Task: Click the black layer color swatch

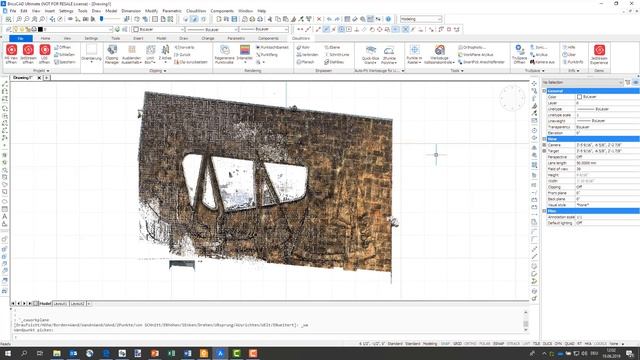Action: pos(40,29)
